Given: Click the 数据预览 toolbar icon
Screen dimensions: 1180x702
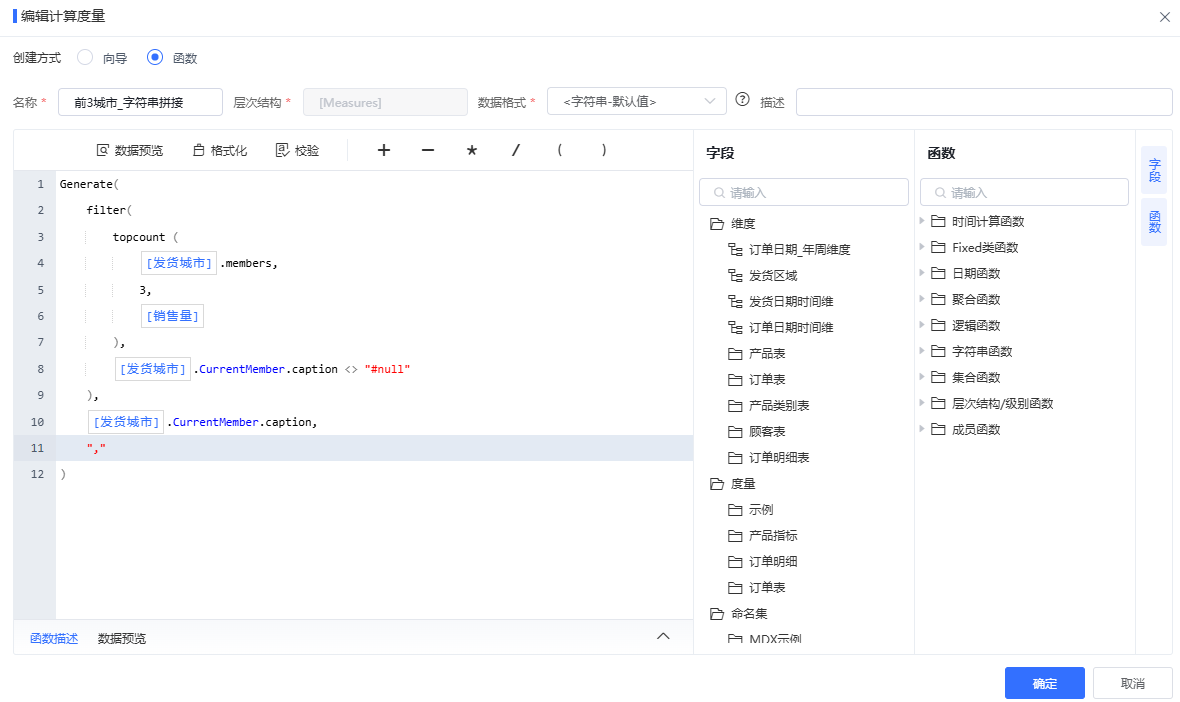Looking at the screenshot, I should [x=102, y=150].
